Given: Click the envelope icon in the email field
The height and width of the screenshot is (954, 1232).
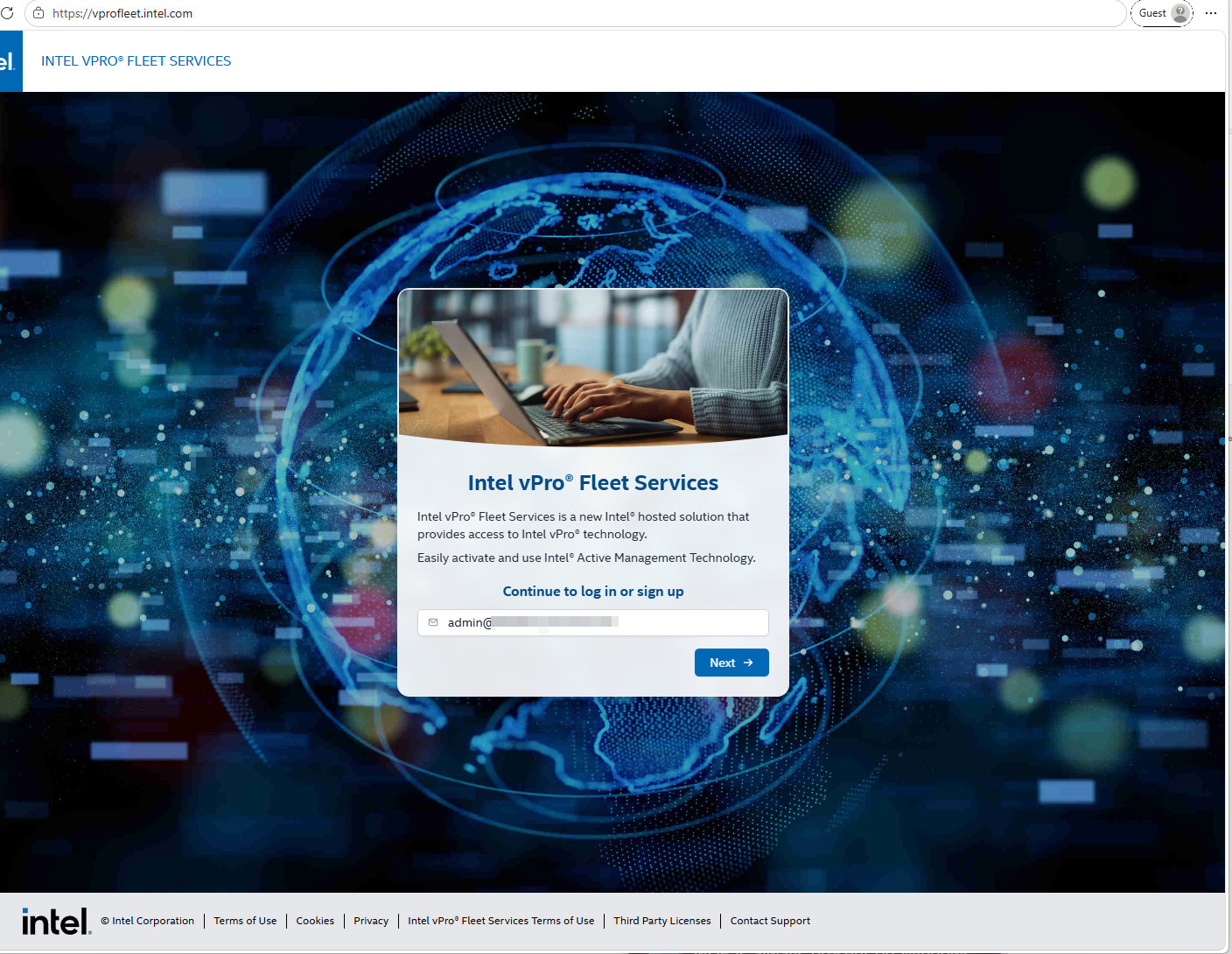Looking at the screenshot, I should pos(433,622).
